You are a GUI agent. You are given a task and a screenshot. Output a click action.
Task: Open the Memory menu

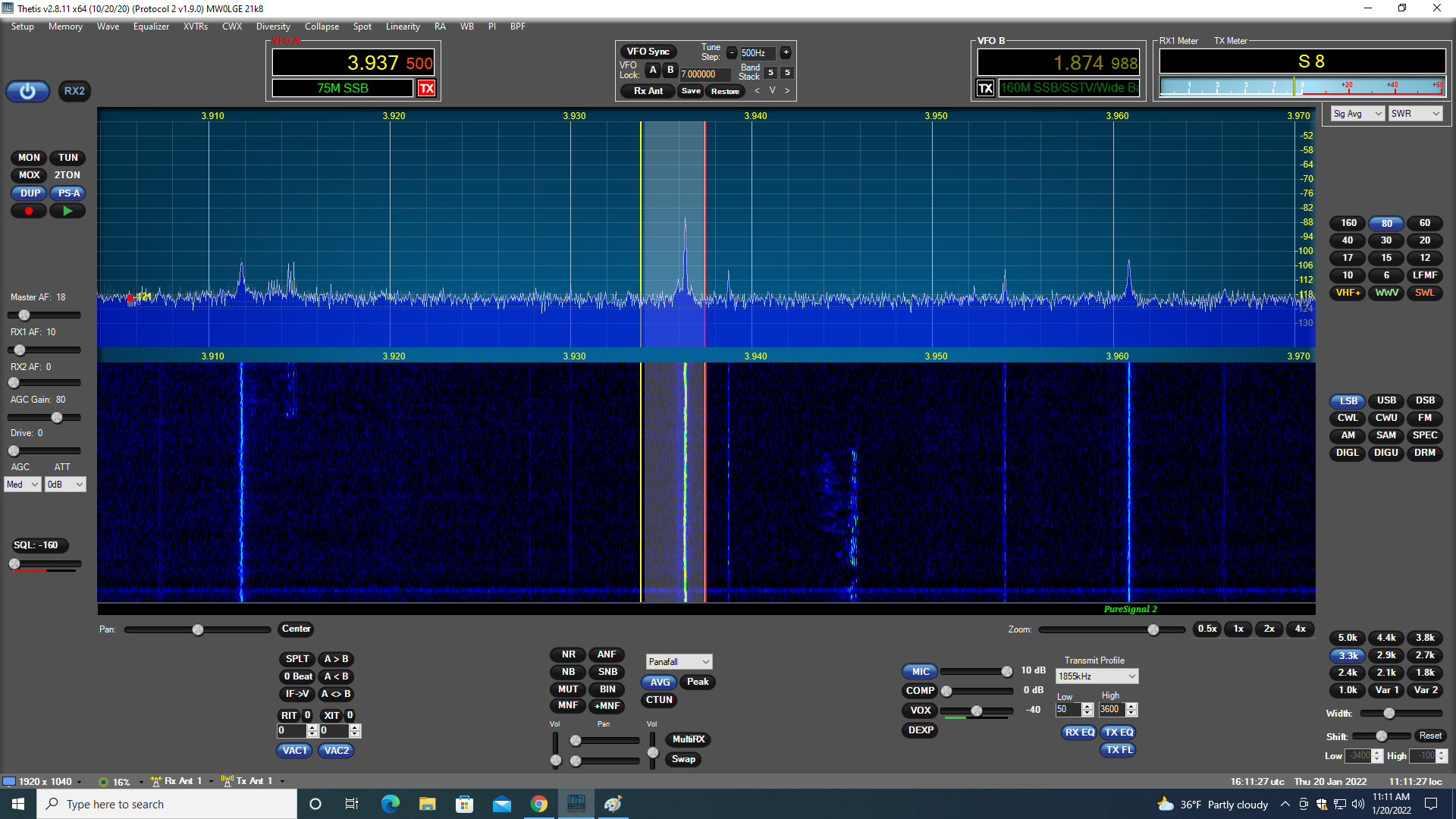tap(65, 27)
